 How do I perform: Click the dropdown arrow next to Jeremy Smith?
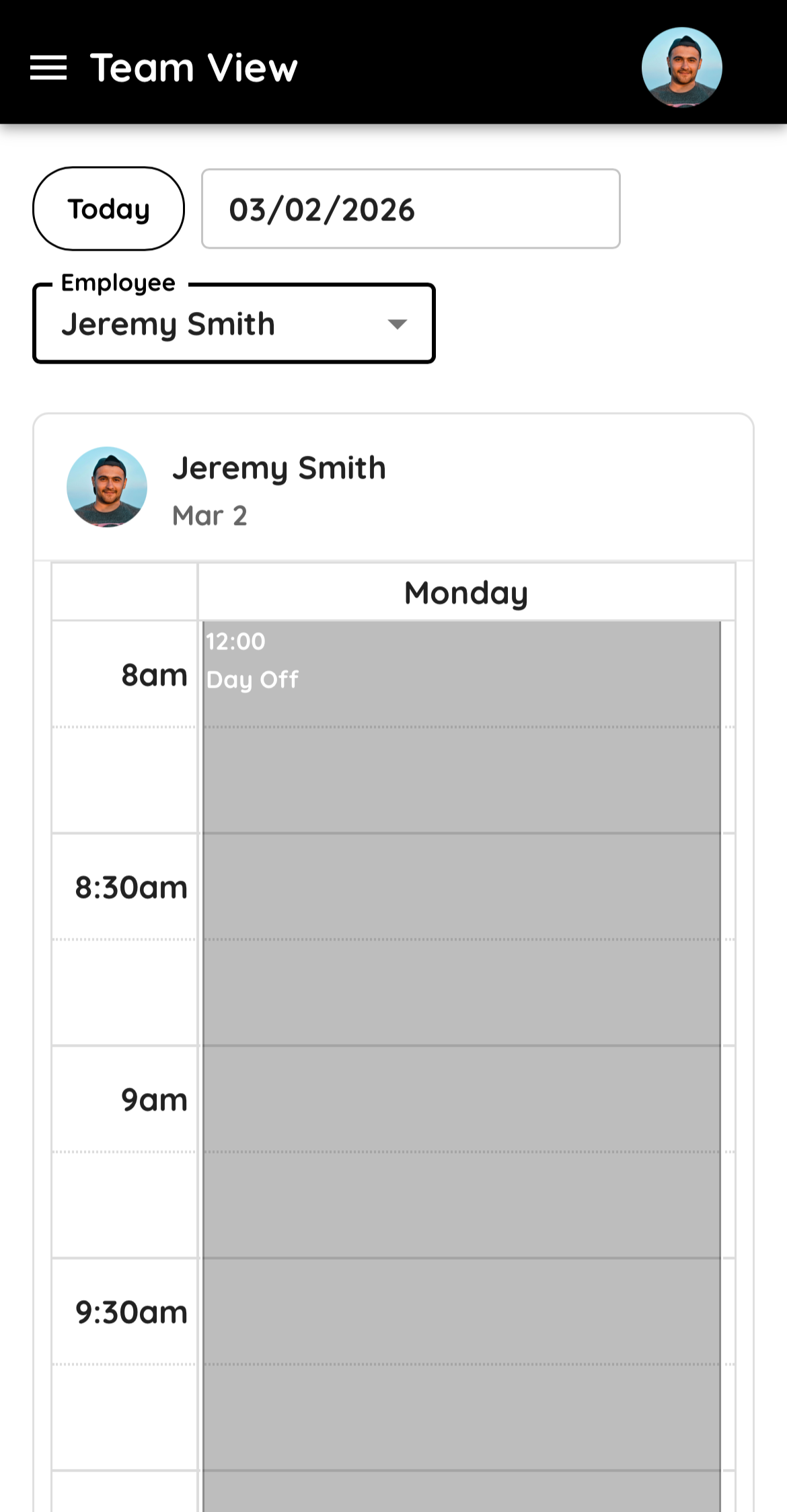point(397,325)
